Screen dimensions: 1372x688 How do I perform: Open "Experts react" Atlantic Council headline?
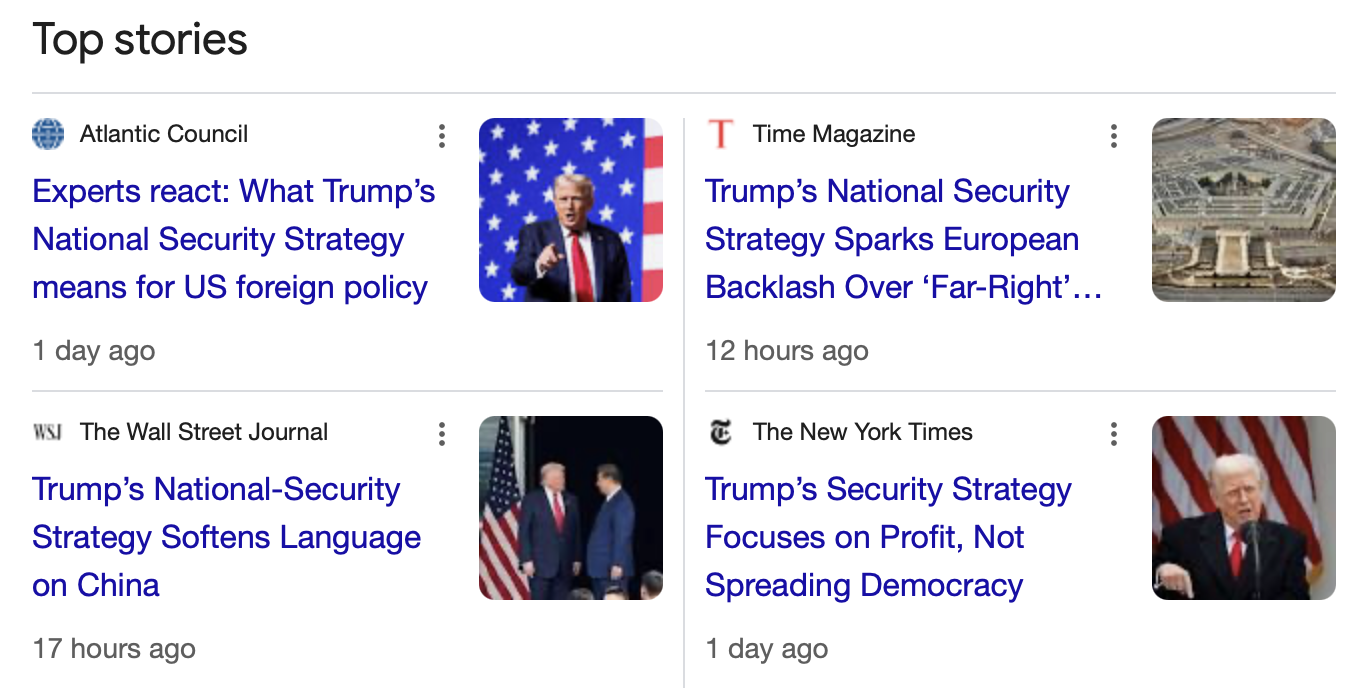[x=233, y=239]
